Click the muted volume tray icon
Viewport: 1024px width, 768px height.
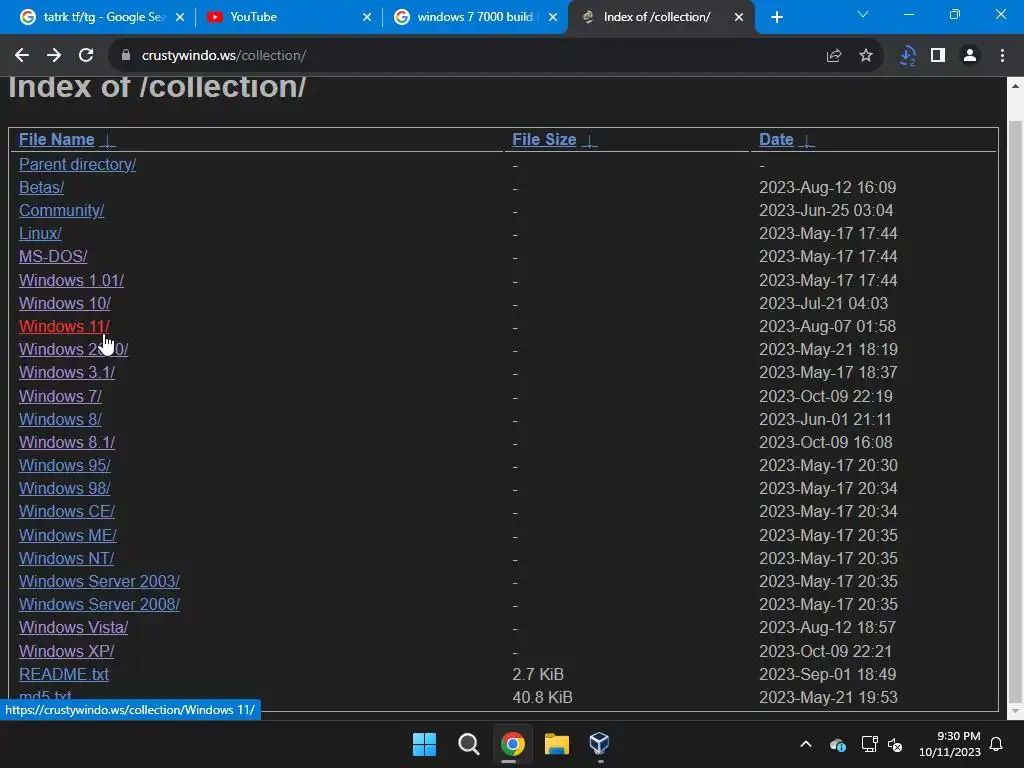coord(895,744)
